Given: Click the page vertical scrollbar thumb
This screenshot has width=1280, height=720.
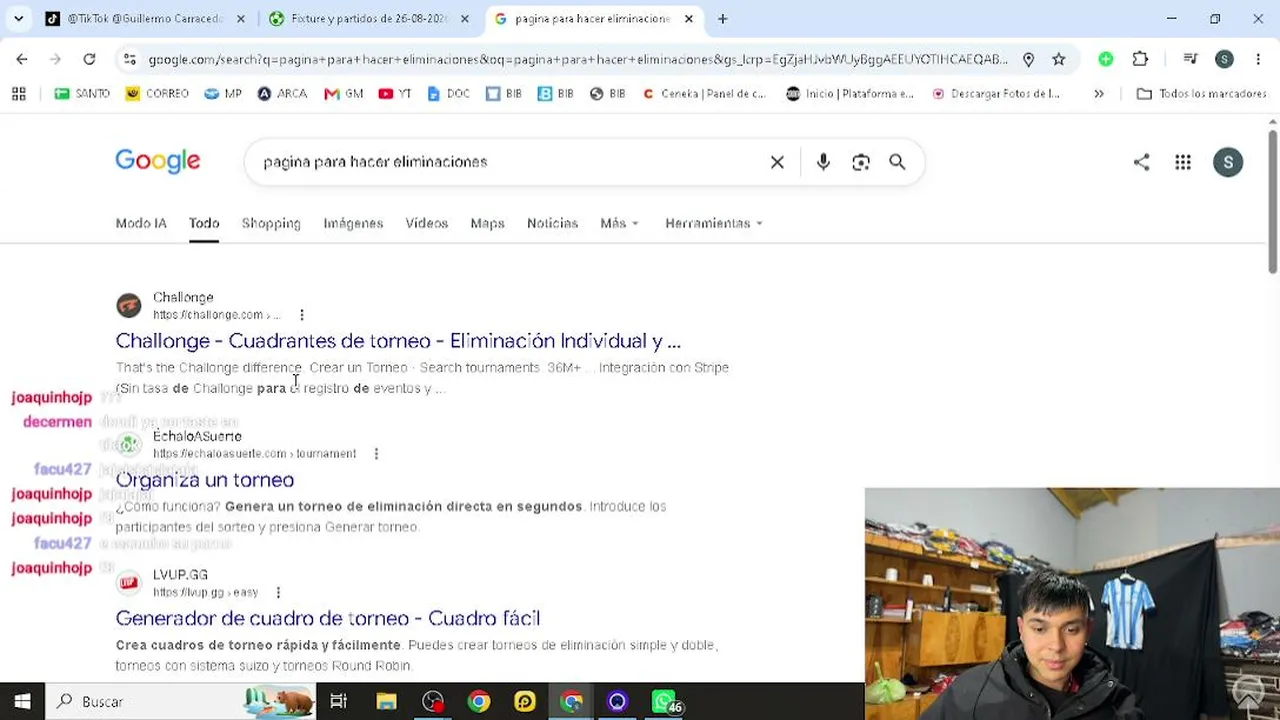Looking at the screenshot, I should tap(1272, 200).
